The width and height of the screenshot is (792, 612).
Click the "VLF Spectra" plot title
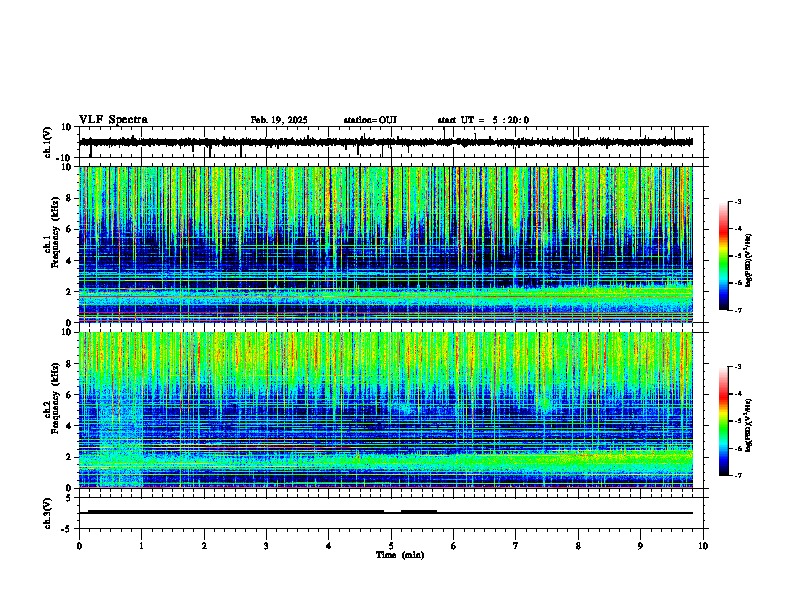point(113,120)
